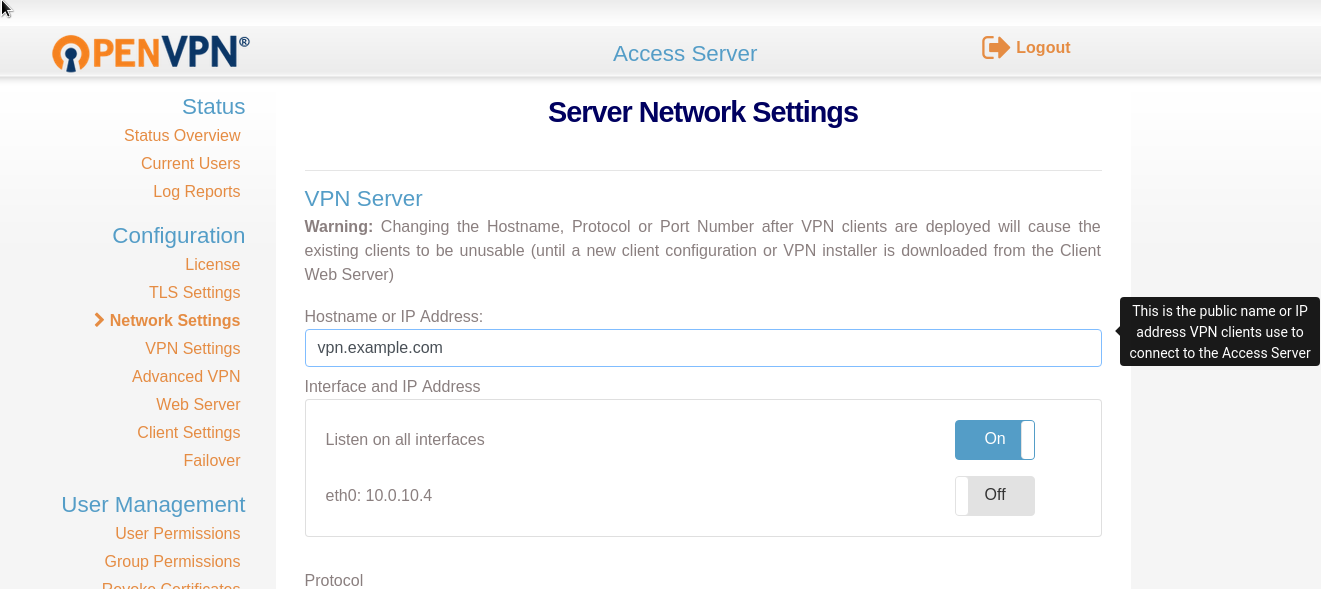Open Log Reports
The image size is (1321, 589).
(x=196, y=192)
